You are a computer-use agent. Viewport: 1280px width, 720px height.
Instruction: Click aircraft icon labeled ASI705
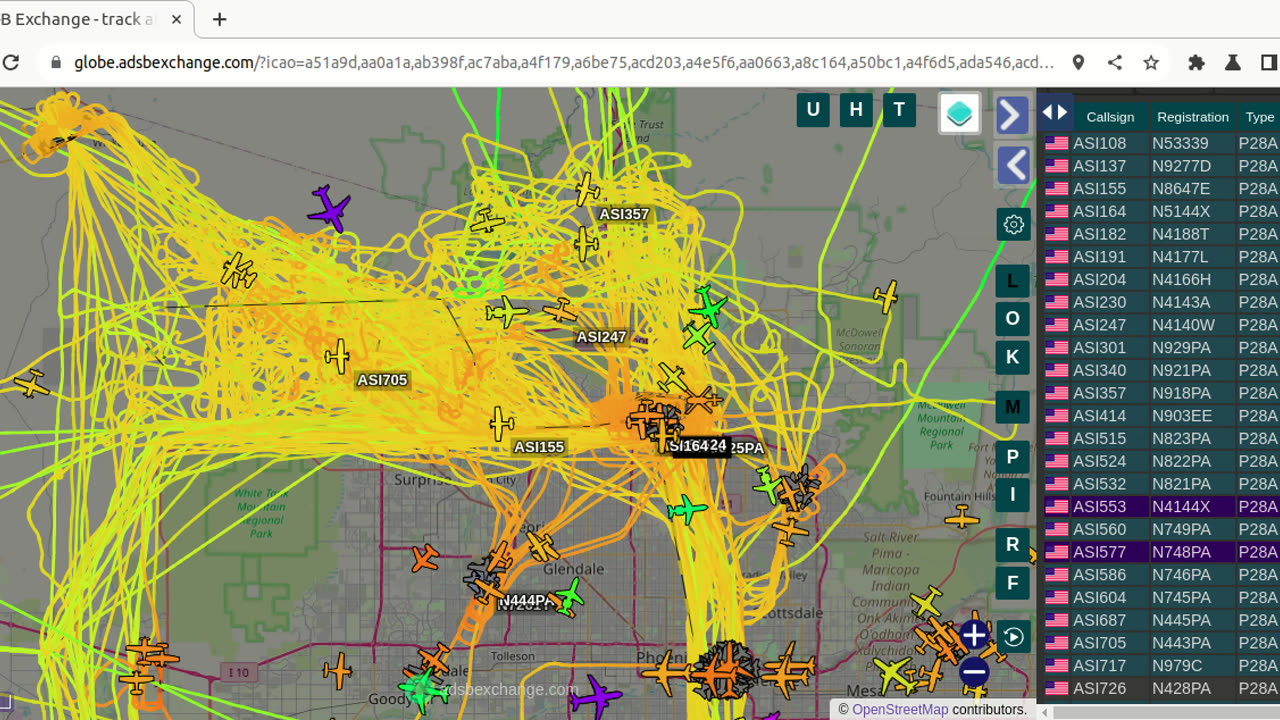tap(338, 356)
